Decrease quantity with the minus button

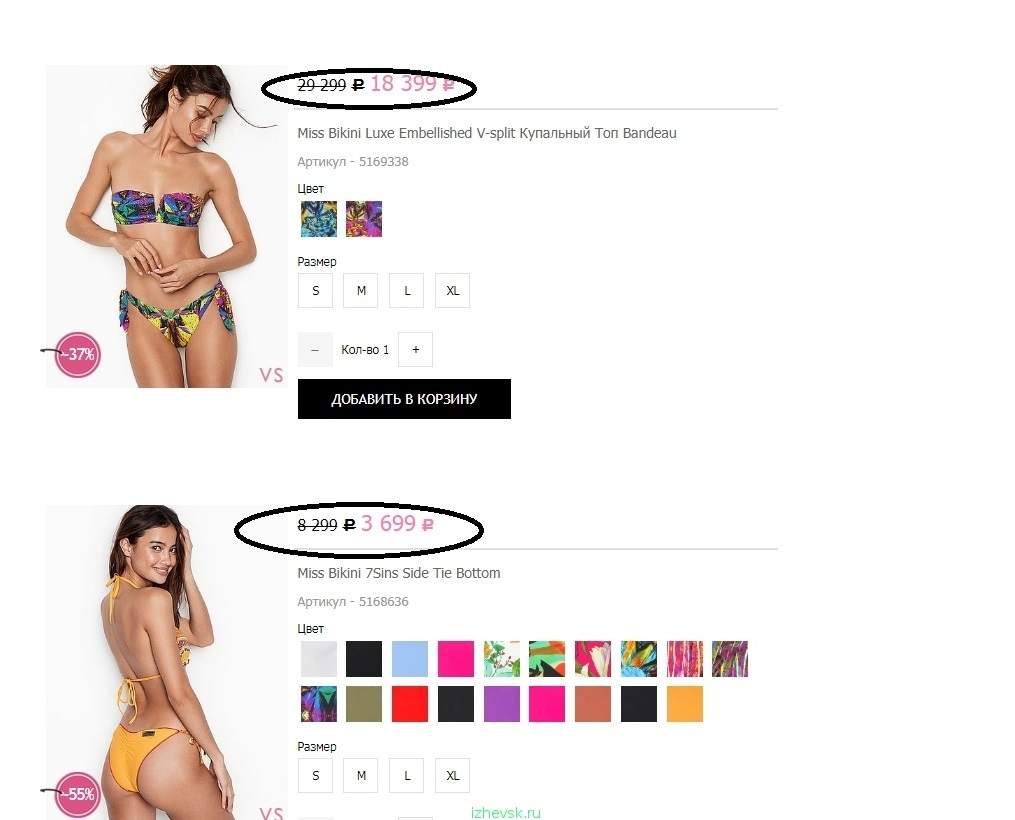(x=315, y=349)
